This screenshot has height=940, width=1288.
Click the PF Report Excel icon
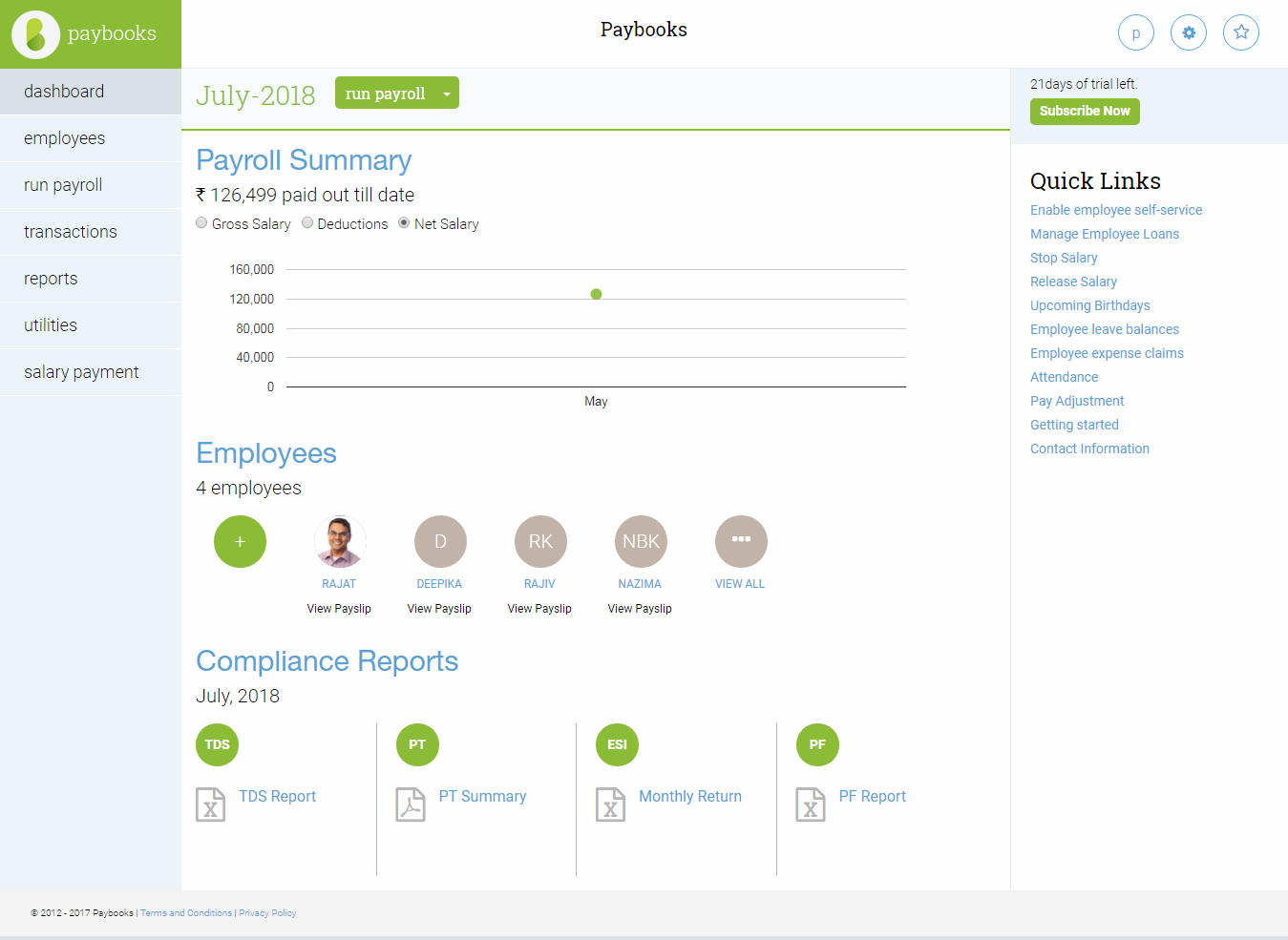click(811, 804)
